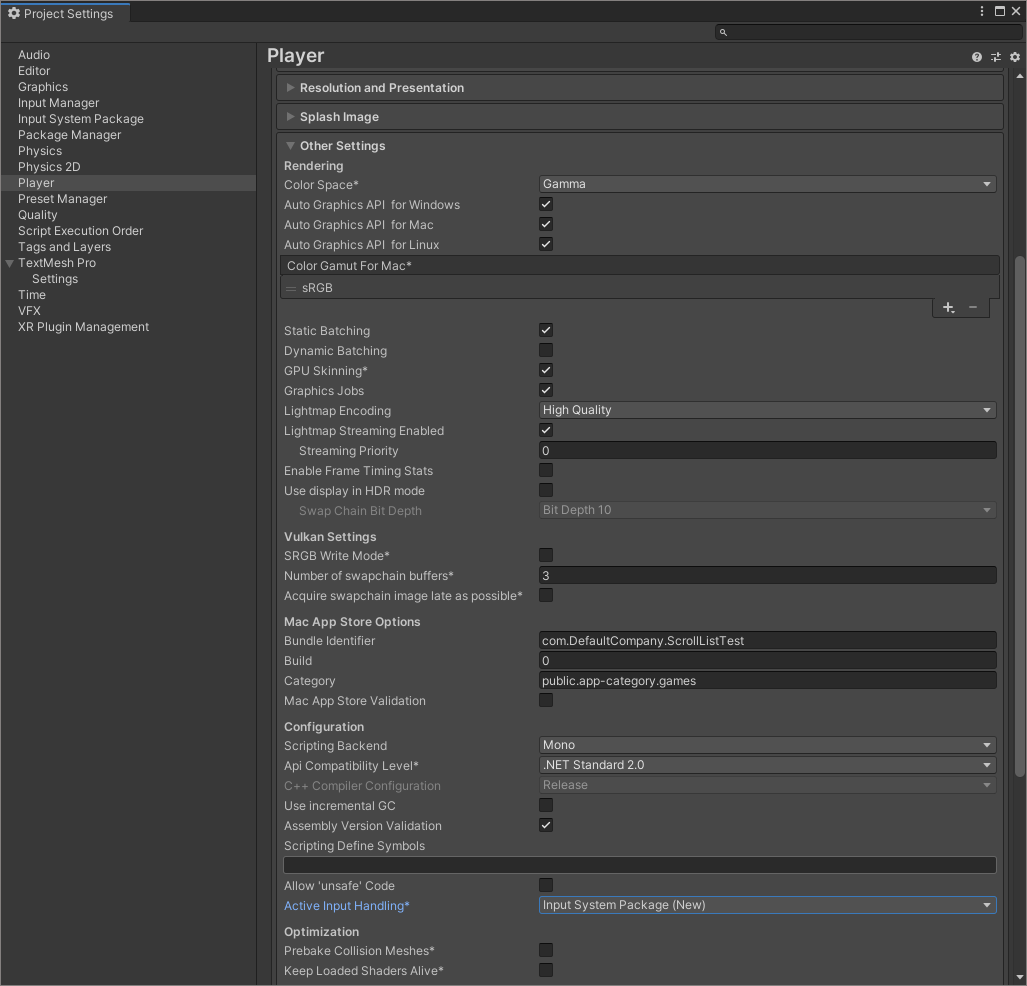Switch to the Project Settings tab
The image size is (1027, 986).
[x=60, y=13]
